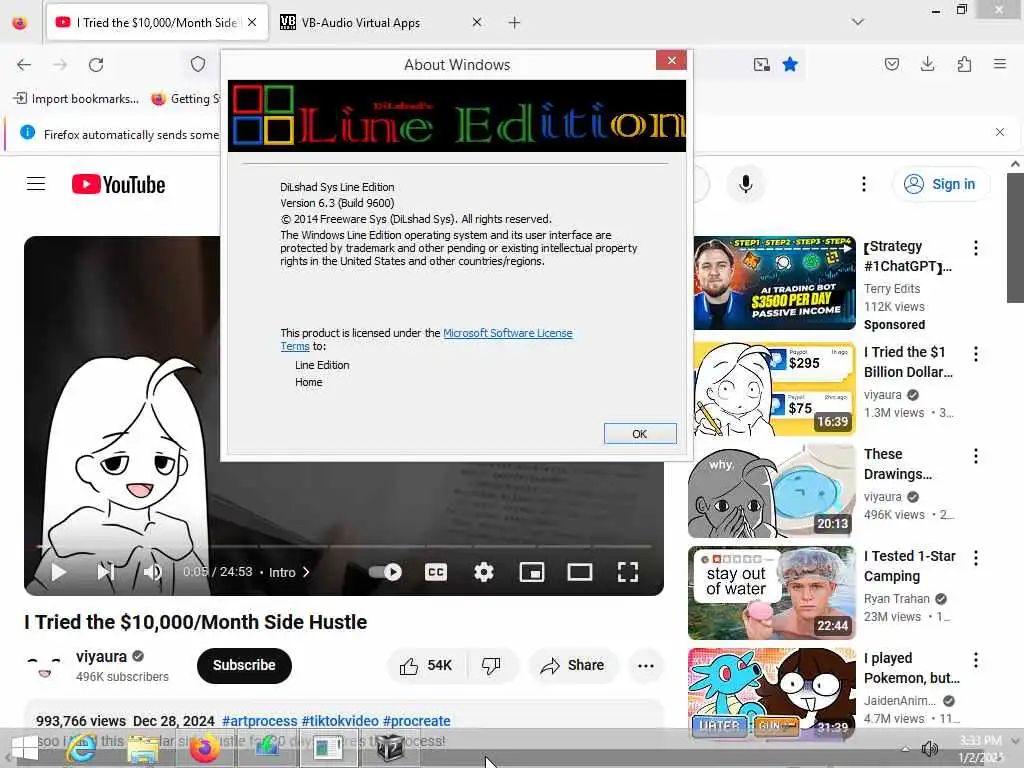
Task: Show the list of all tabs
Action: tap(858, 22)
